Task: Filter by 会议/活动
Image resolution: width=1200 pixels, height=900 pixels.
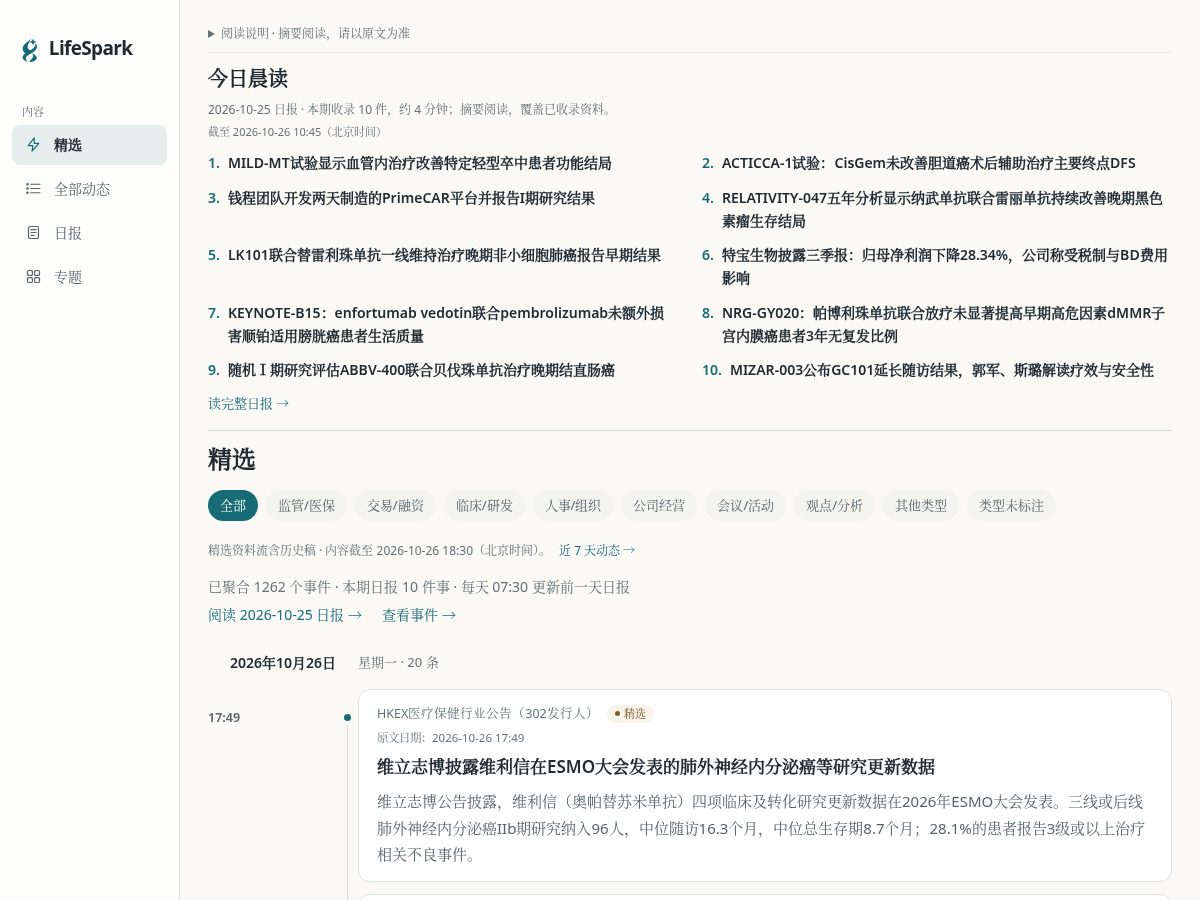Action: pos(746,506)
